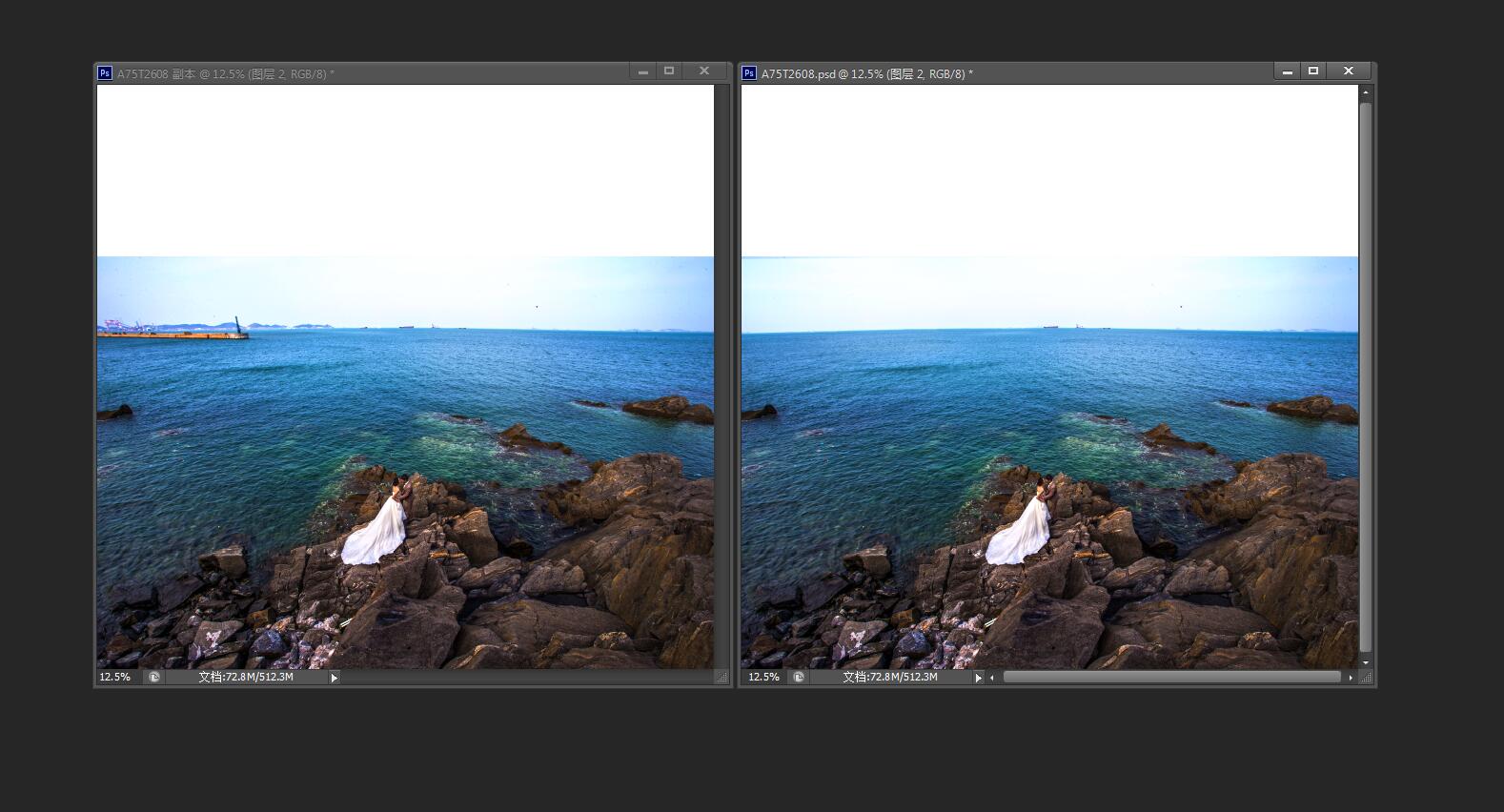The height and width of the screenshot is (812, 1504).
Task: Click scroll-right arrow in right window
Action: (x=1351, y=678)
